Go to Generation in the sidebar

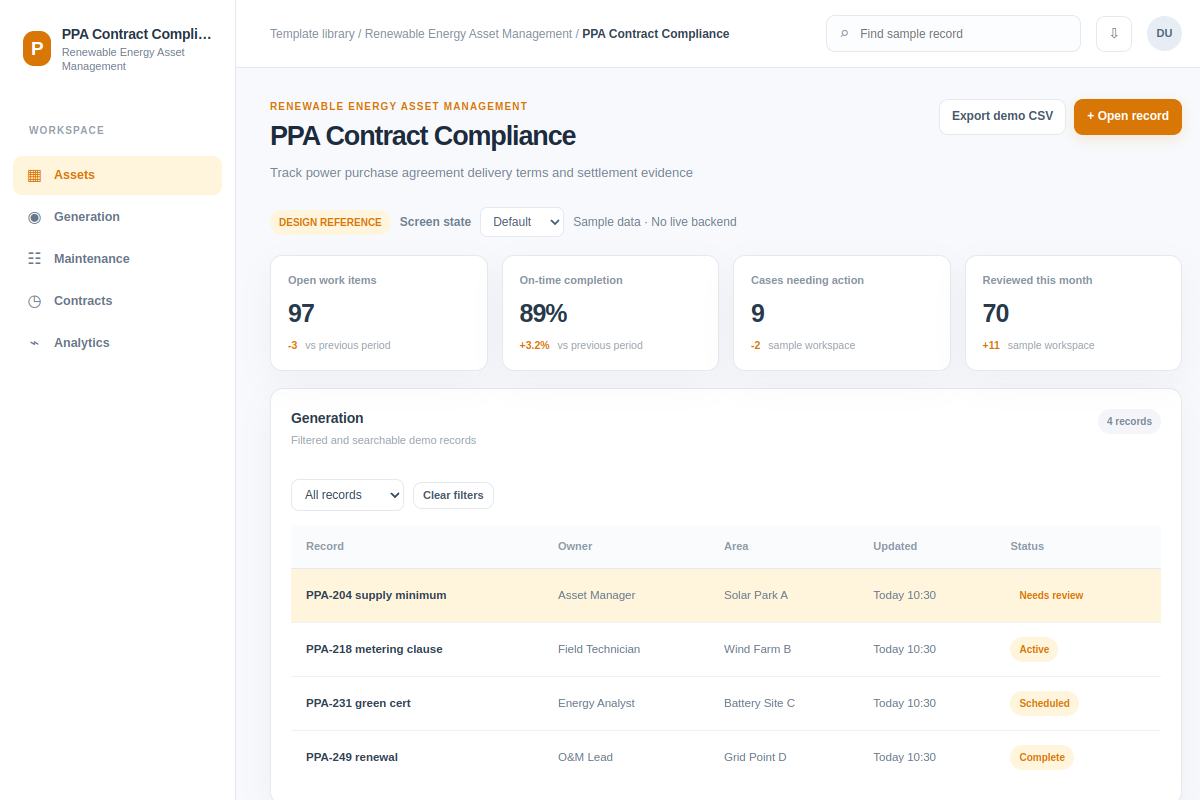[x=117, y=217]
